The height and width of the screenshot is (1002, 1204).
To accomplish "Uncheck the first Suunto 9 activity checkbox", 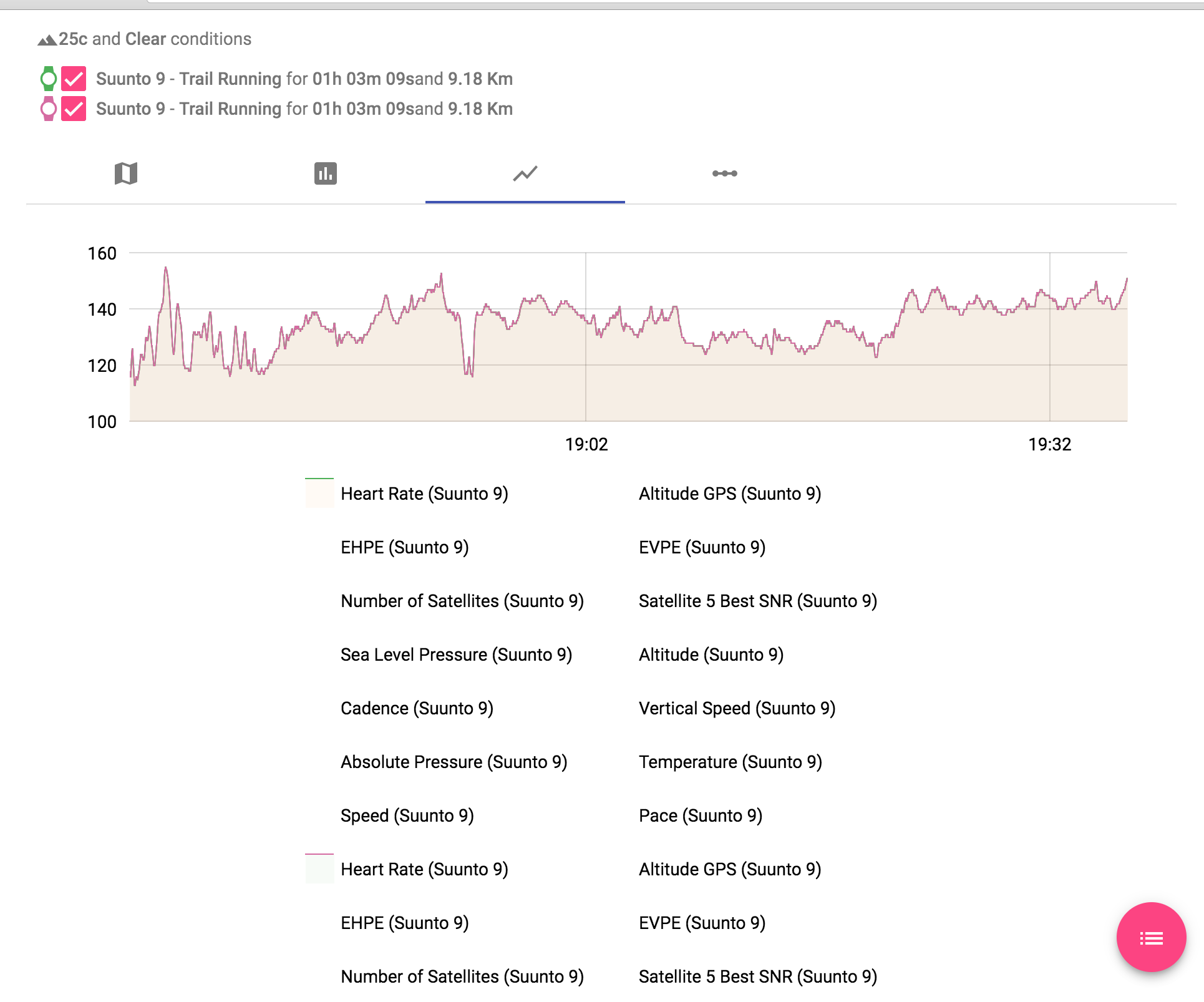I will (74, 79).
